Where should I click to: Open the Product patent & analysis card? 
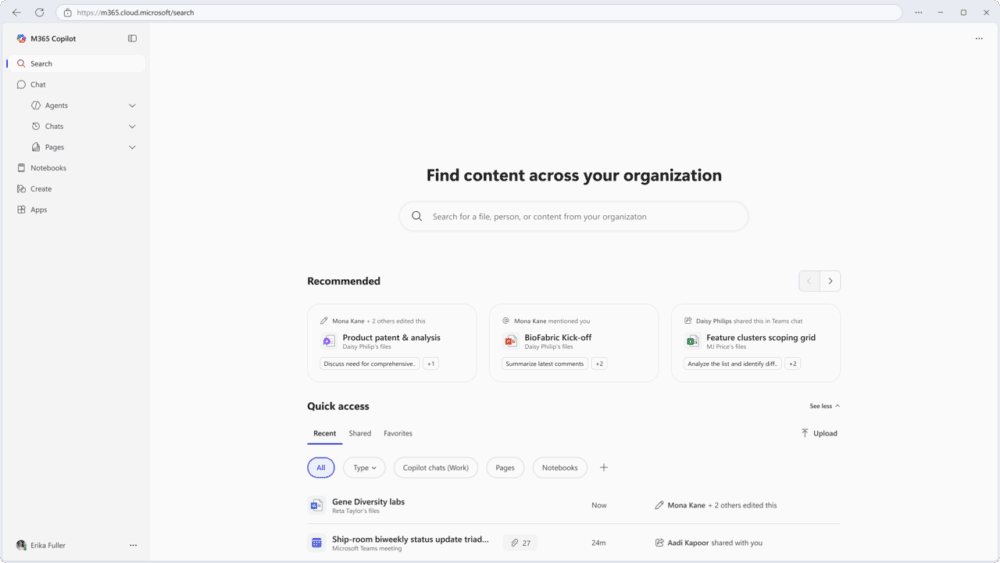coord(392,343)
